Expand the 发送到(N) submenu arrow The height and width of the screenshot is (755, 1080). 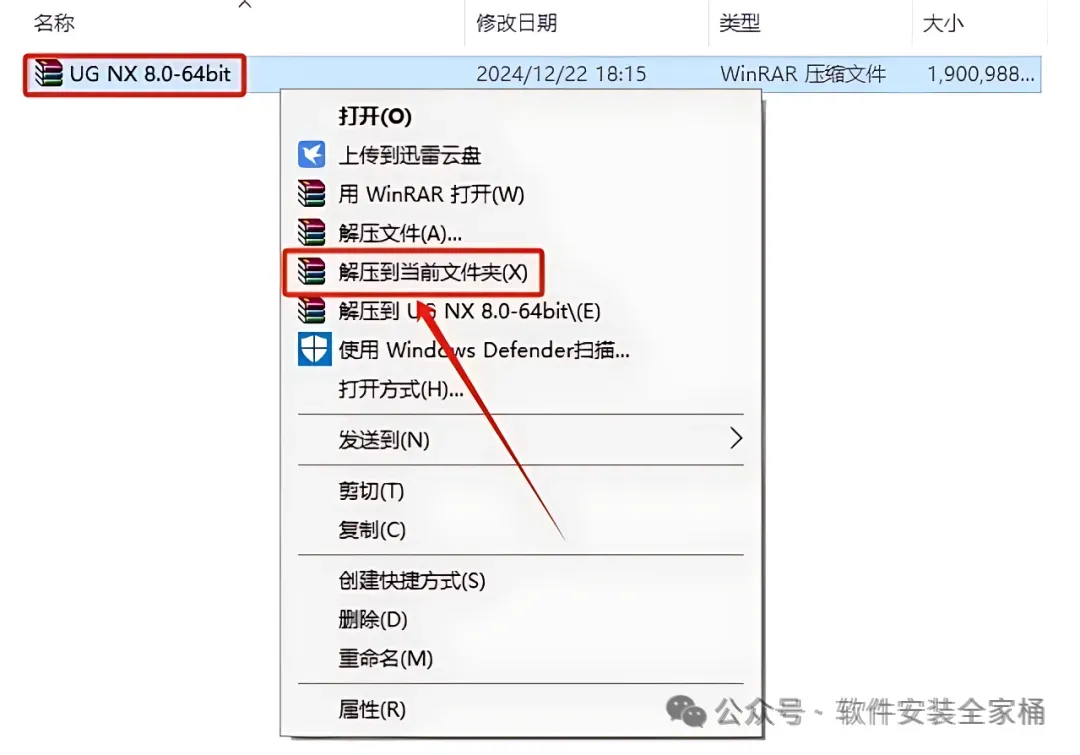pos(736,438)
